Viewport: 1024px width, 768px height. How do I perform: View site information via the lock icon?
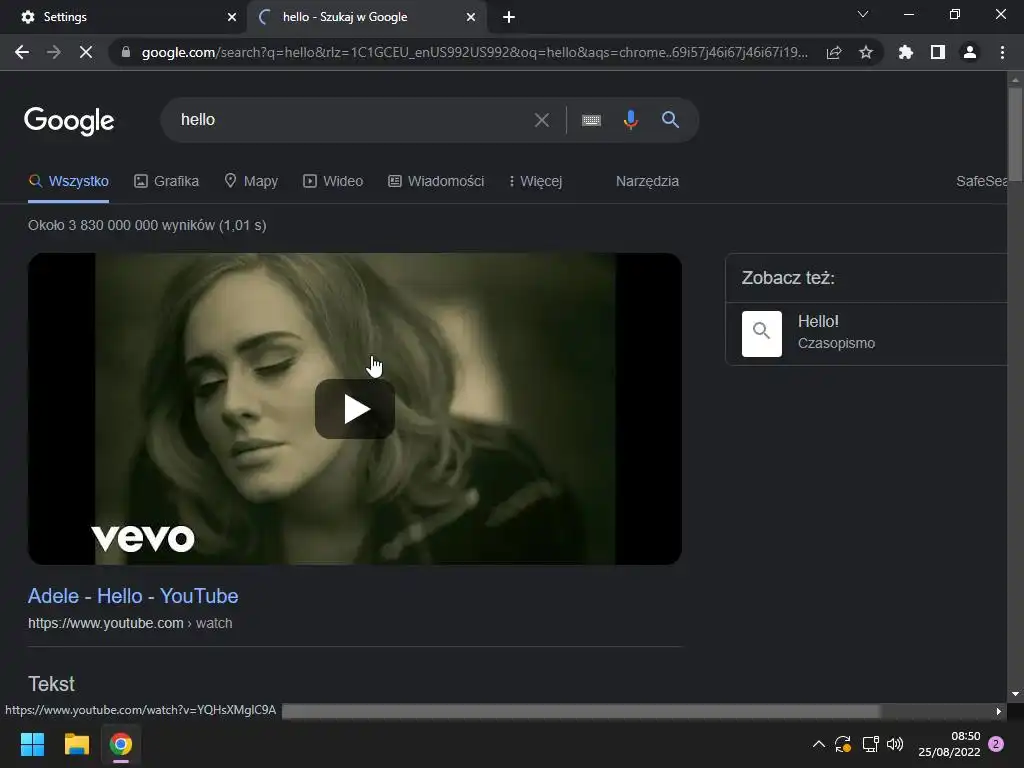coord(126,52)
